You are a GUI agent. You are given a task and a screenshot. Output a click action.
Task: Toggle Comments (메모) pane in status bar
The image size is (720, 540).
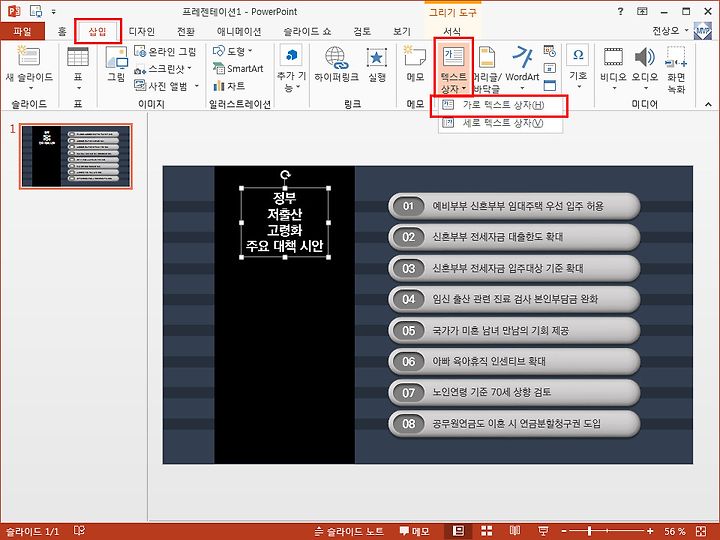tap(414, 531)
